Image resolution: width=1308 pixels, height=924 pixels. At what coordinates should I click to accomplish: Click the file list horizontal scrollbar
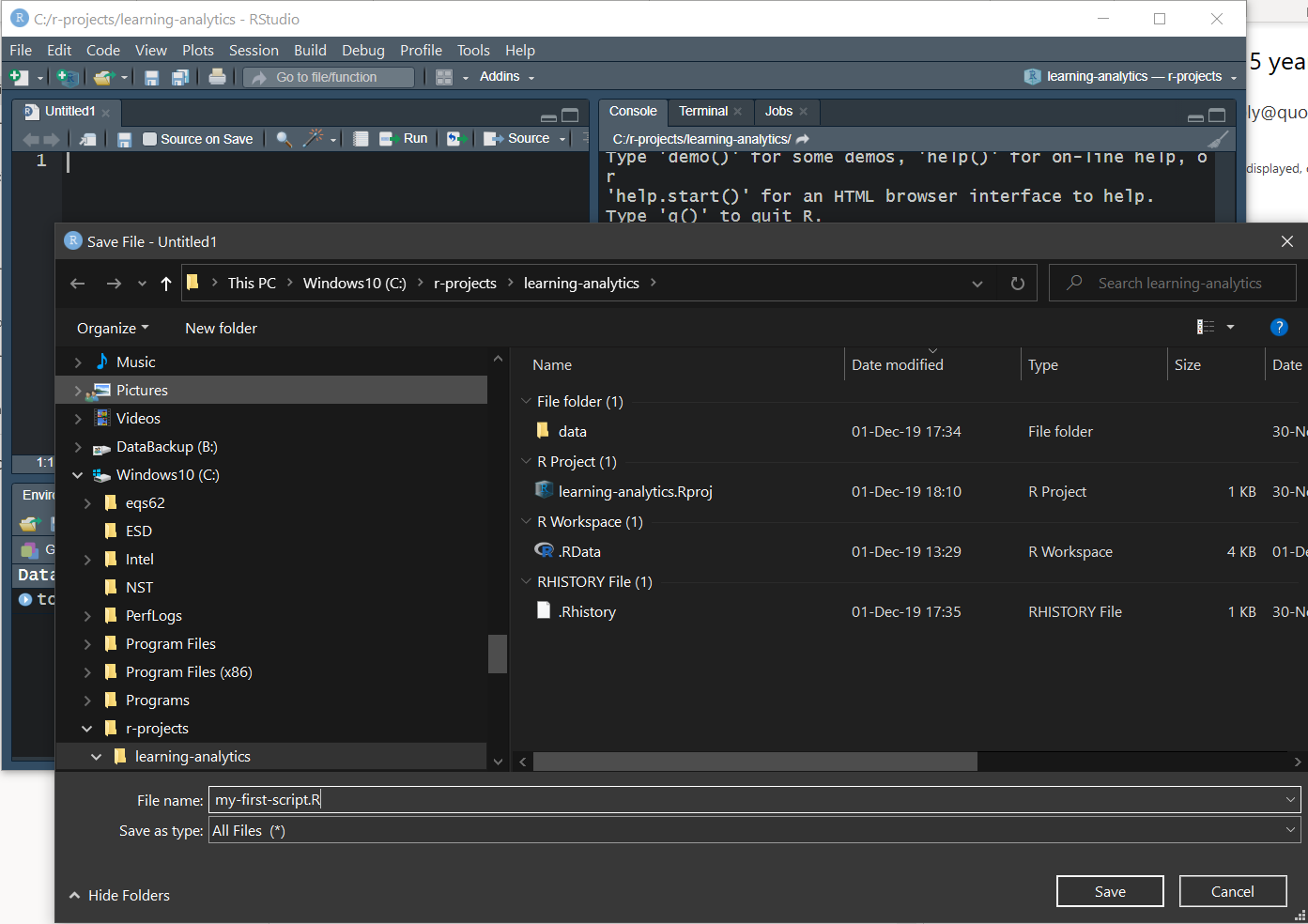coord(755,762)
